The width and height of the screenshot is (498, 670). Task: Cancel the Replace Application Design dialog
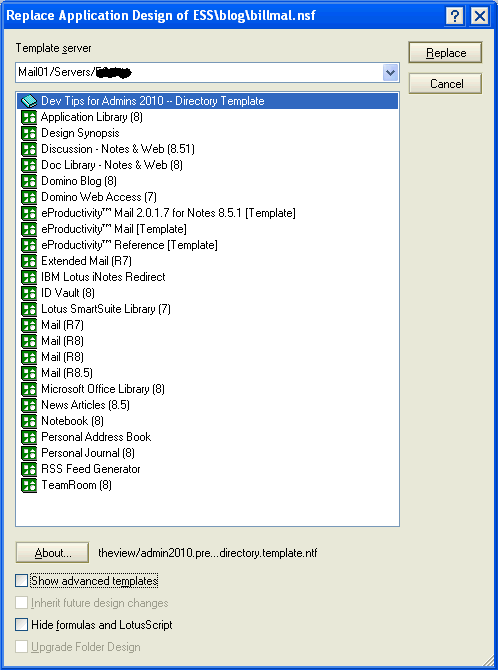[x=445, y=84]
